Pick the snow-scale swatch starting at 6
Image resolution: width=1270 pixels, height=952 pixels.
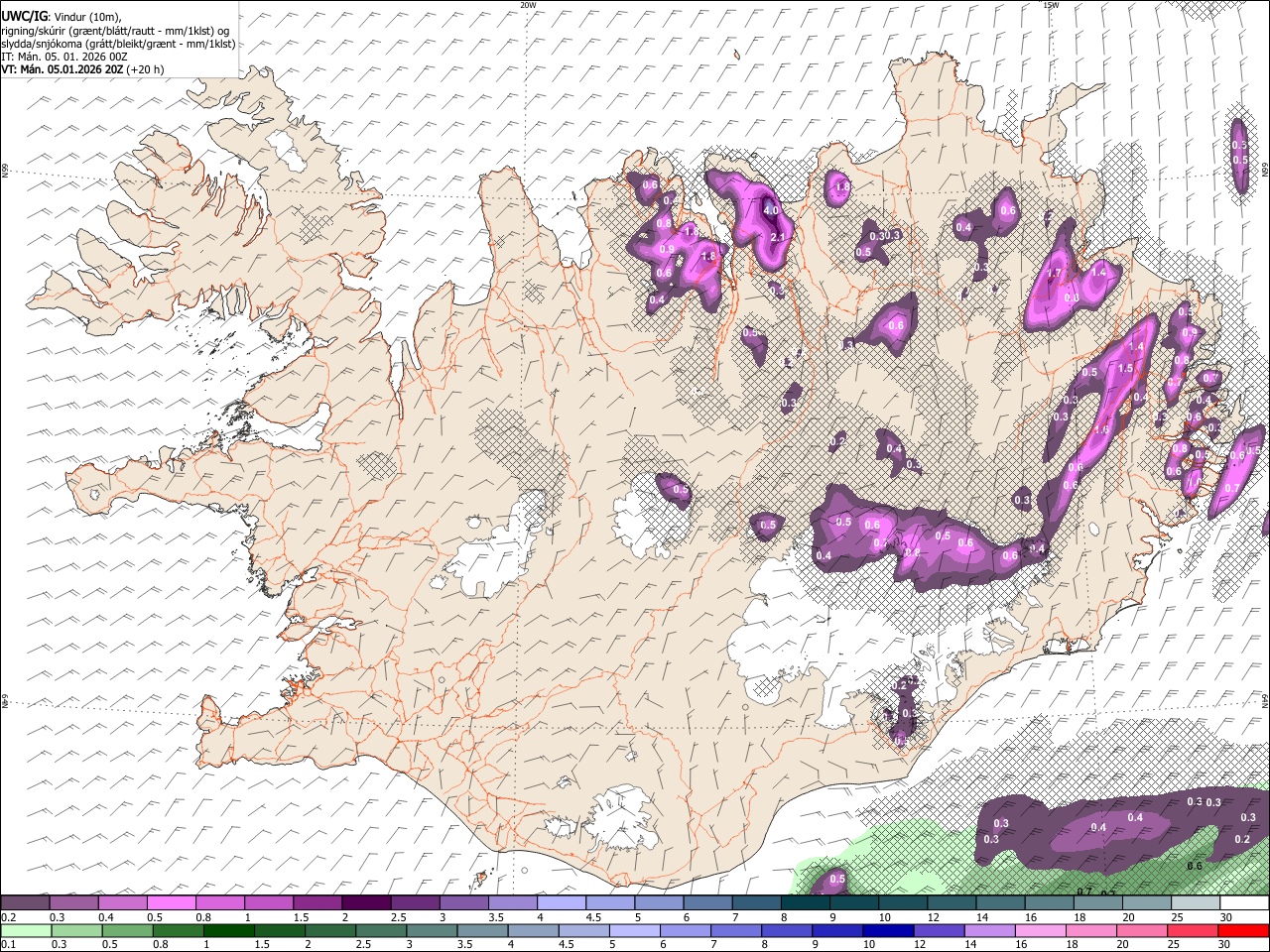[x=706, y=902]
